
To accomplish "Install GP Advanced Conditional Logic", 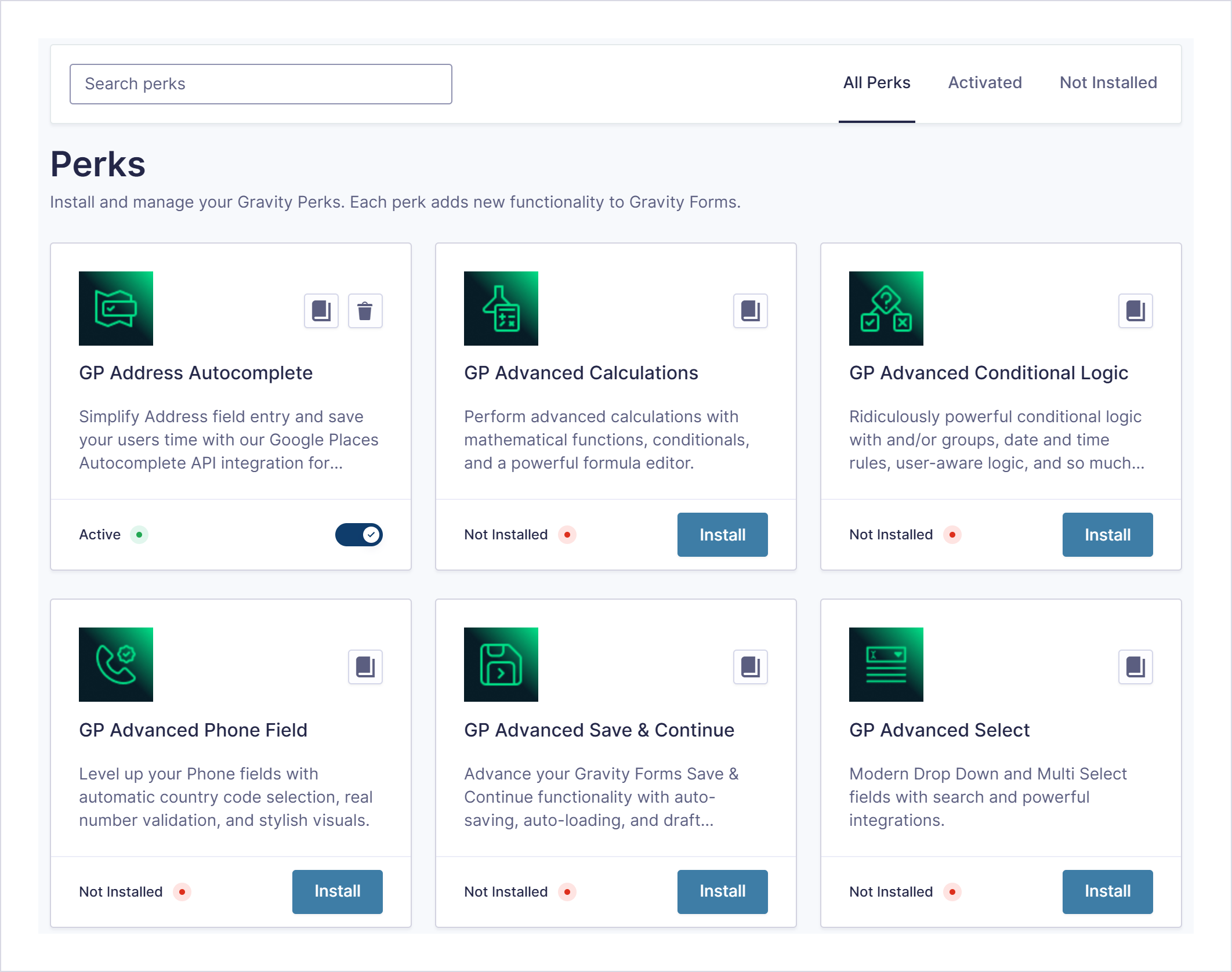I will [1108, 535].
